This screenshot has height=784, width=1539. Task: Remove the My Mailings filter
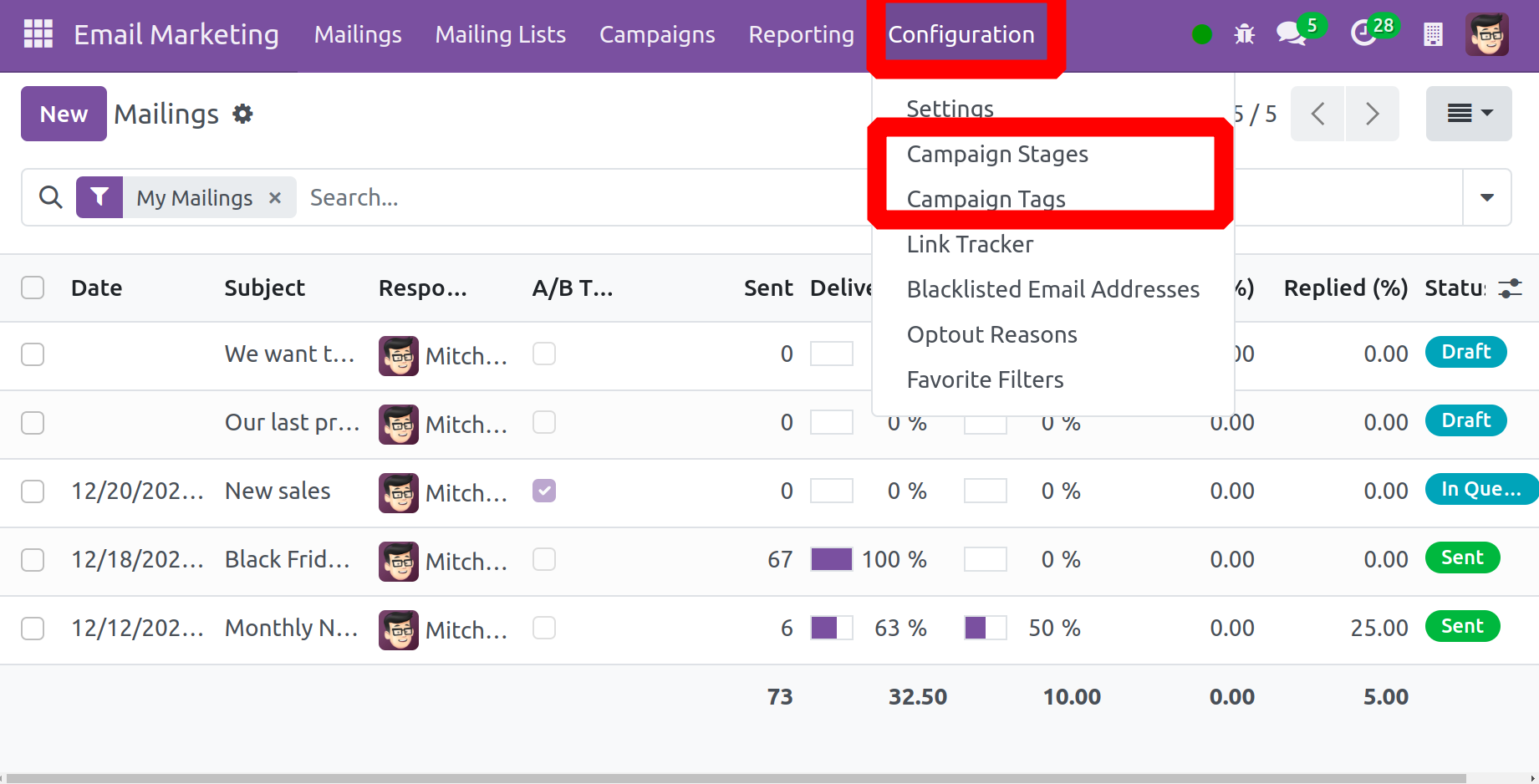pos(275,198)
